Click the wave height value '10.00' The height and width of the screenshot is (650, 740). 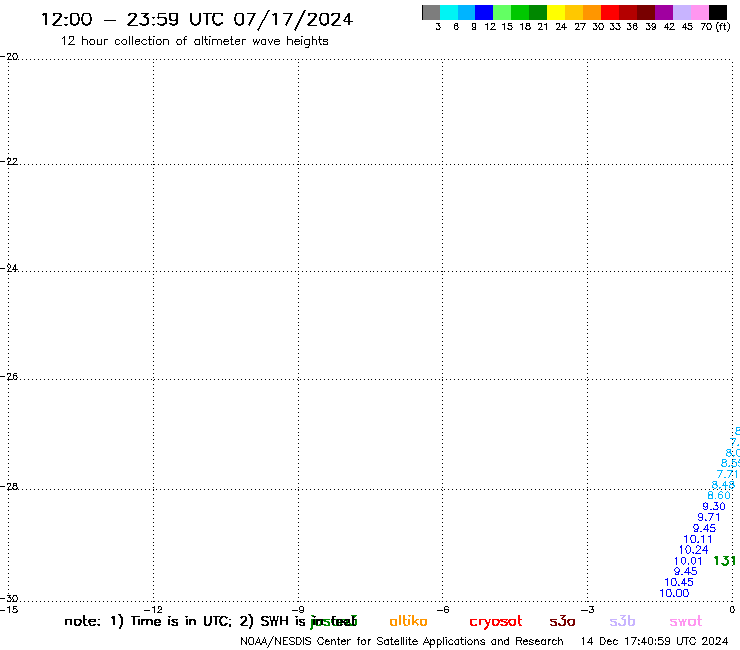(x=674, y=593)
